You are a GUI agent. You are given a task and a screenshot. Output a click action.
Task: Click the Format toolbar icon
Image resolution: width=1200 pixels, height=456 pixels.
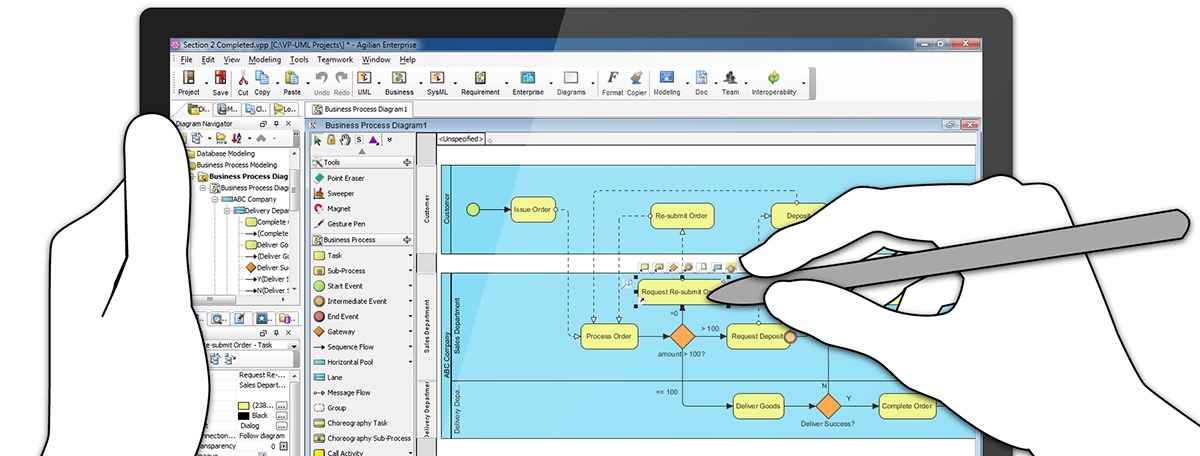(x=612, y=82)
